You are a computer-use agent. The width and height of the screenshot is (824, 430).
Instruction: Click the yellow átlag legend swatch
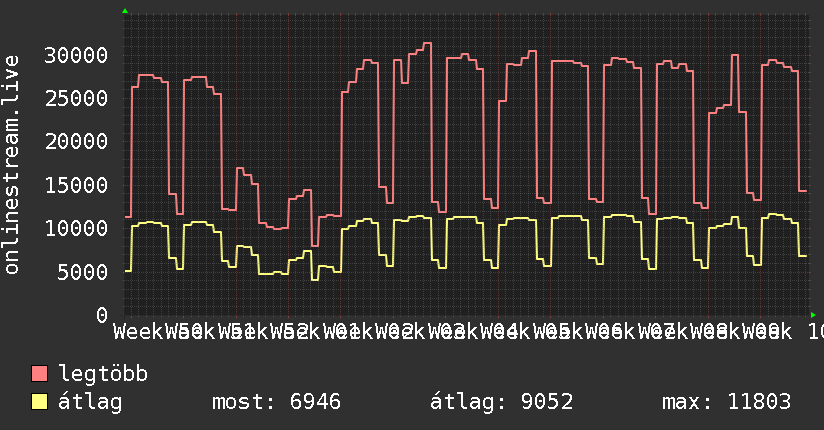39,402
